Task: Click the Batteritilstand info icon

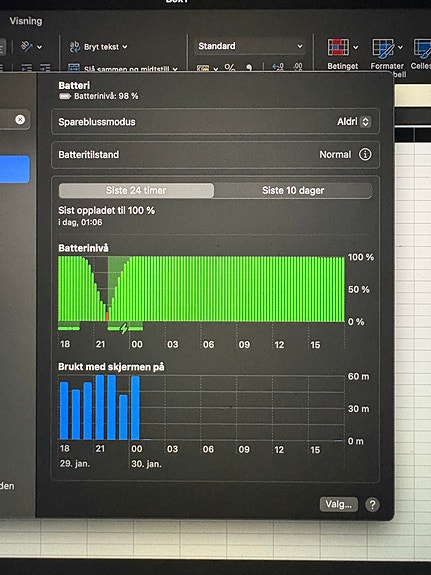Action: pos(365,154)
